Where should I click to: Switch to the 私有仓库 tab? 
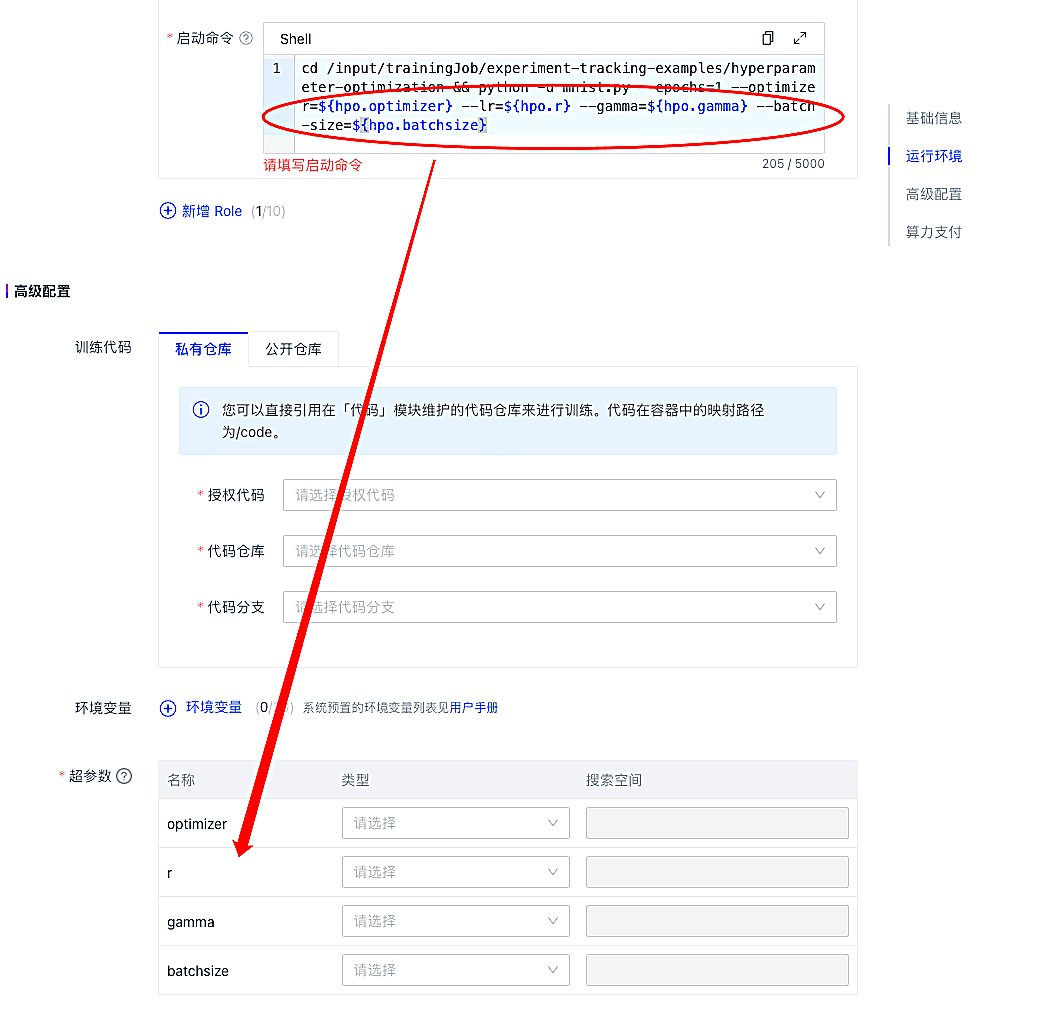203,349
